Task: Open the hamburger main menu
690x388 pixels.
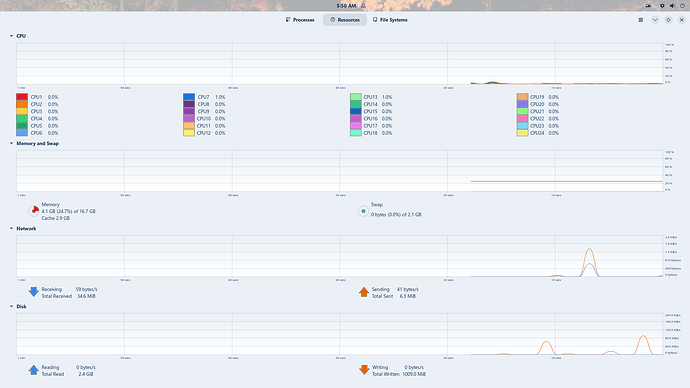Action: tap(641, 20)
